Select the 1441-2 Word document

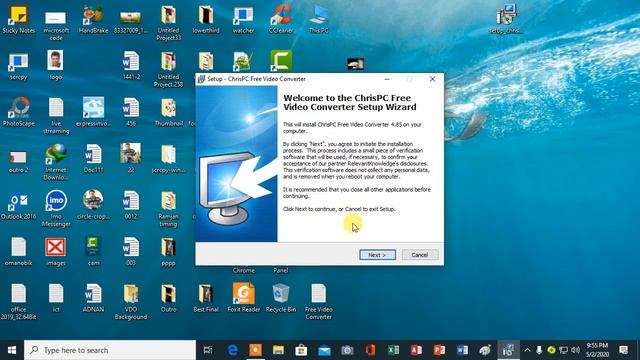(x=131, y=65)
